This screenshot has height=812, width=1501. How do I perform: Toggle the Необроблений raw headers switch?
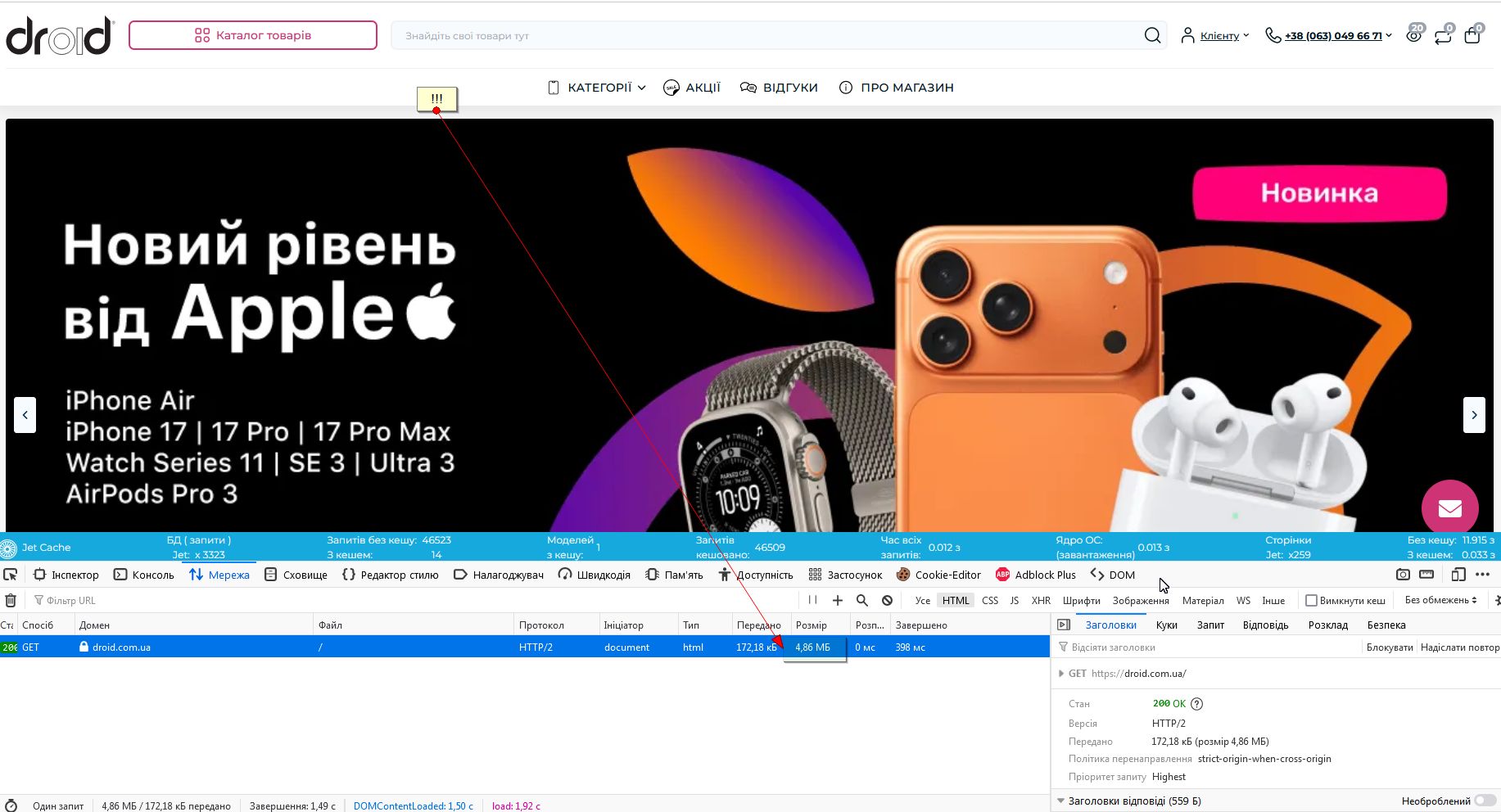(x=1485, y=801)
